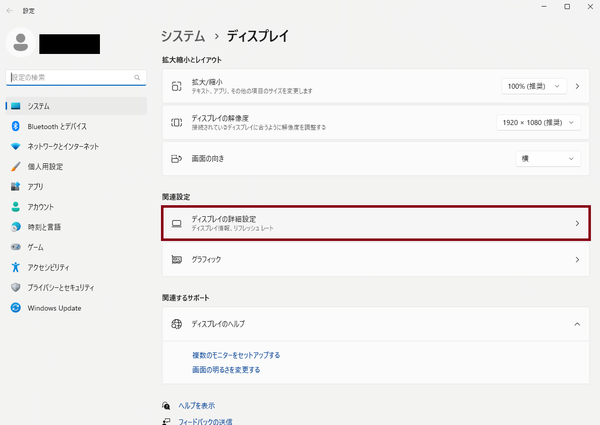600x425 pixels.
Task: Open the 100% (推奨) scale dropdown
Action: pyautogui.click(x=534, y=87)
